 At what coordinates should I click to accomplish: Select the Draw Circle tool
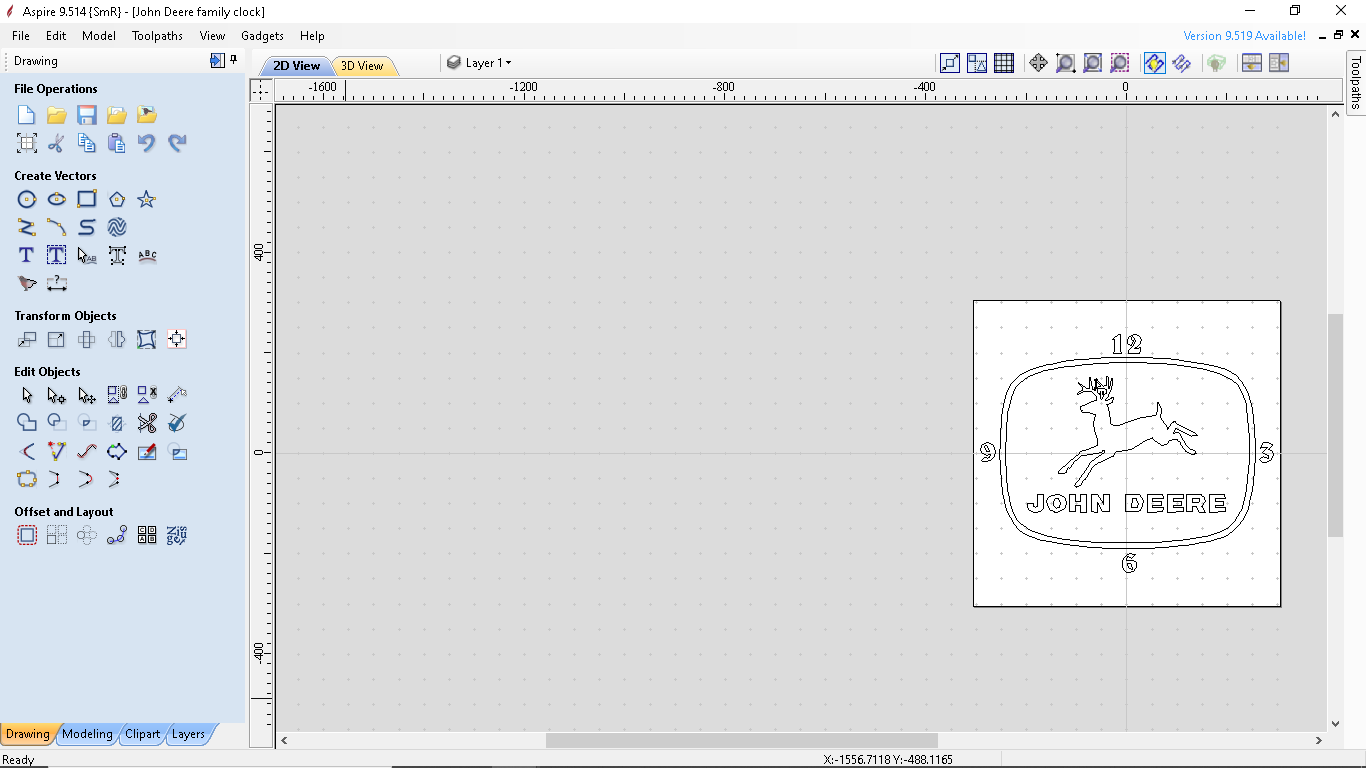(x=27, y=199)
